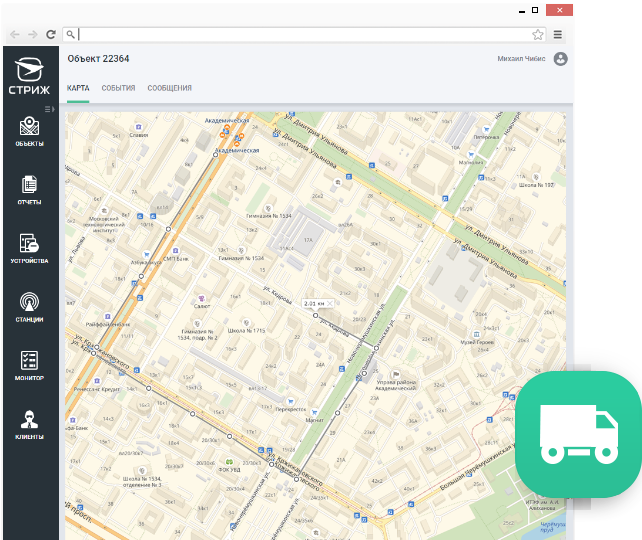
Task: Go to the Устройства devices section
Action: point(30,247)
